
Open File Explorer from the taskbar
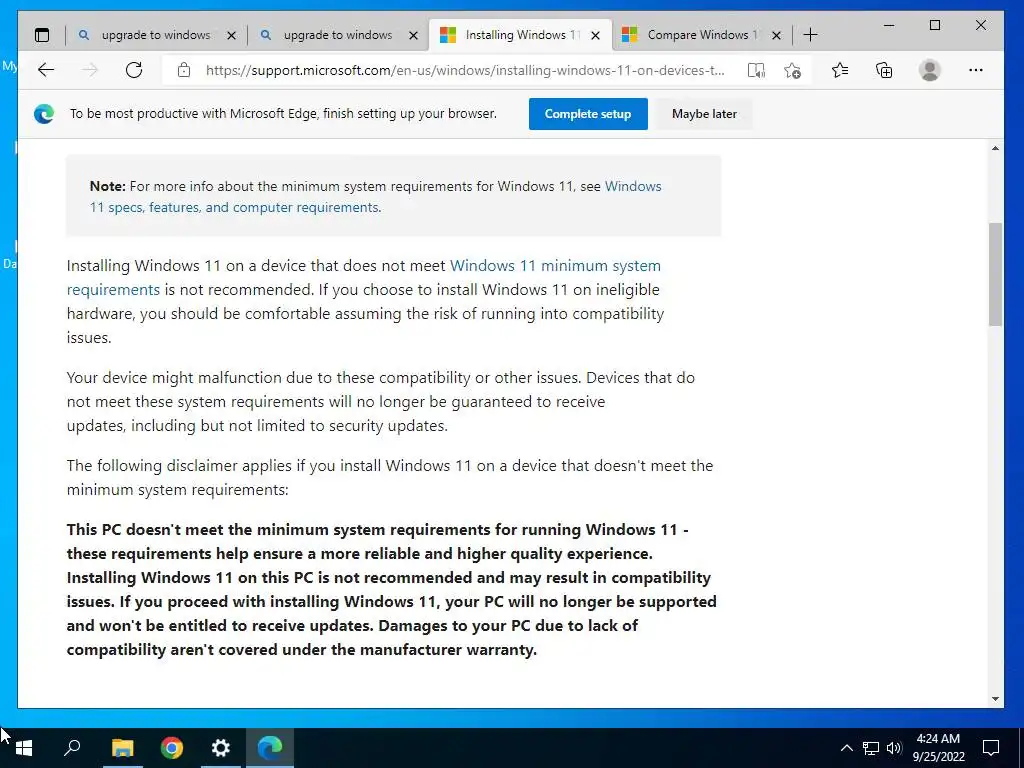(122, 748)
